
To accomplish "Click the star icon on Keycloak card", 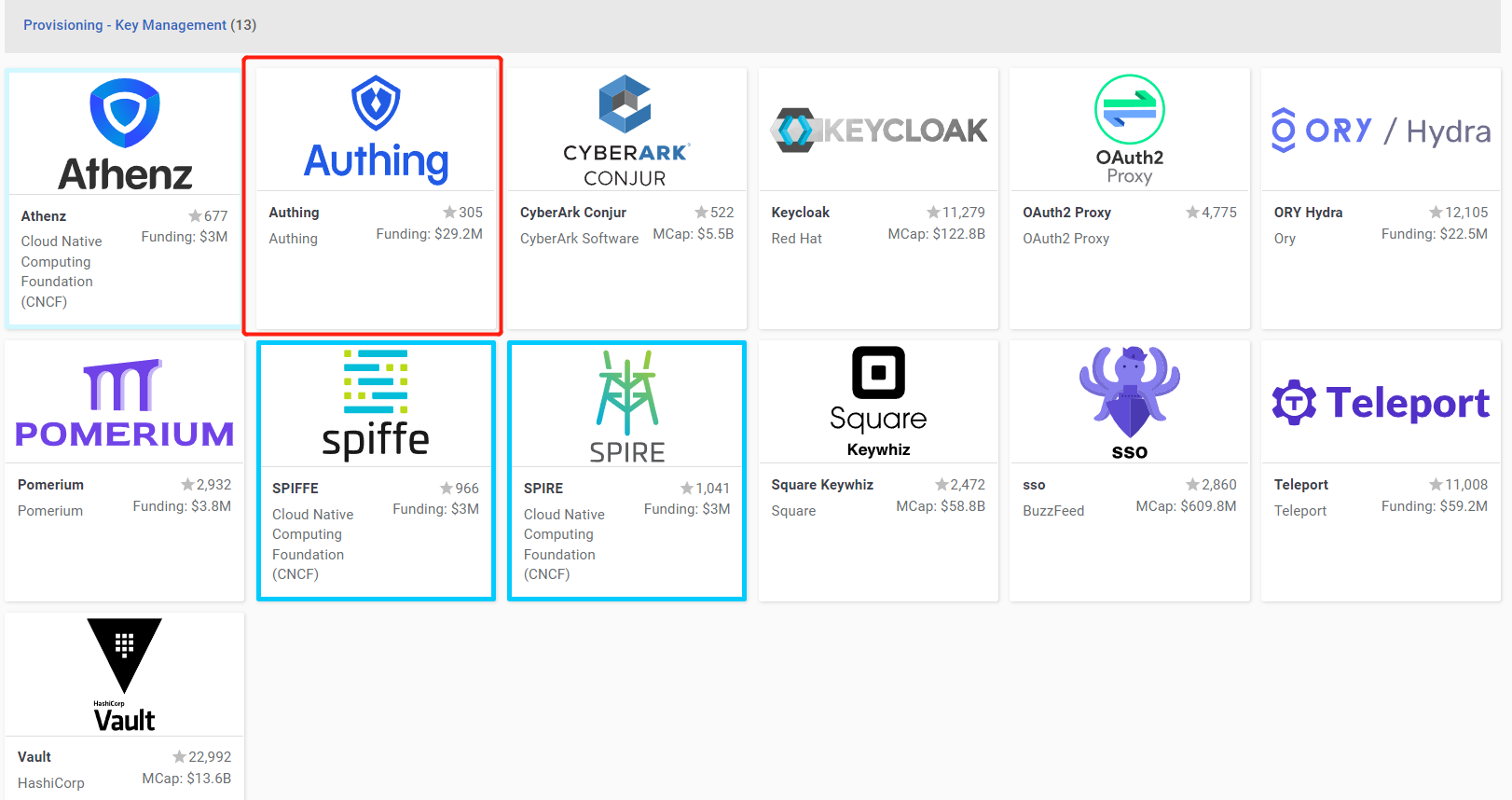I will point(933,213).
